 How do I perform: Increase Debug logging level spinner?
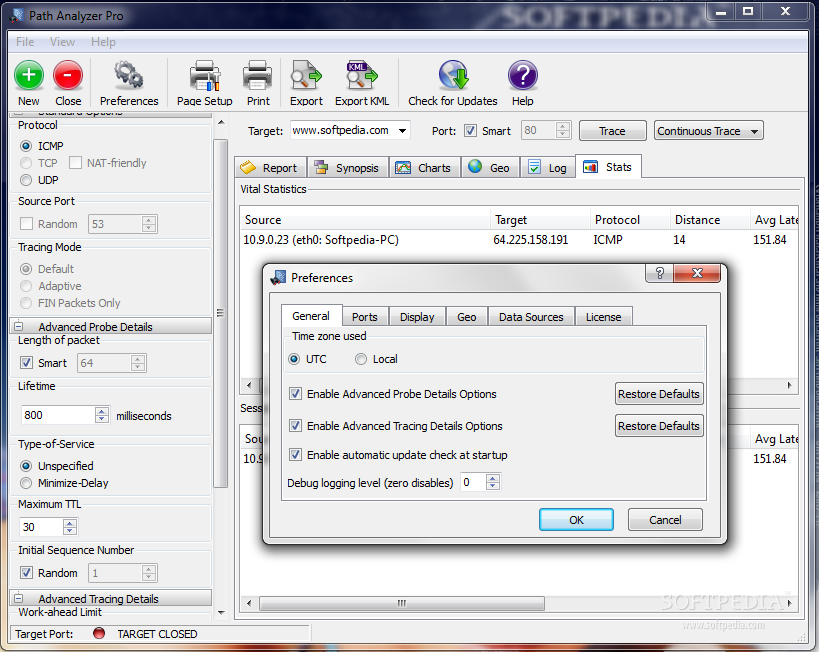[493, 478]
